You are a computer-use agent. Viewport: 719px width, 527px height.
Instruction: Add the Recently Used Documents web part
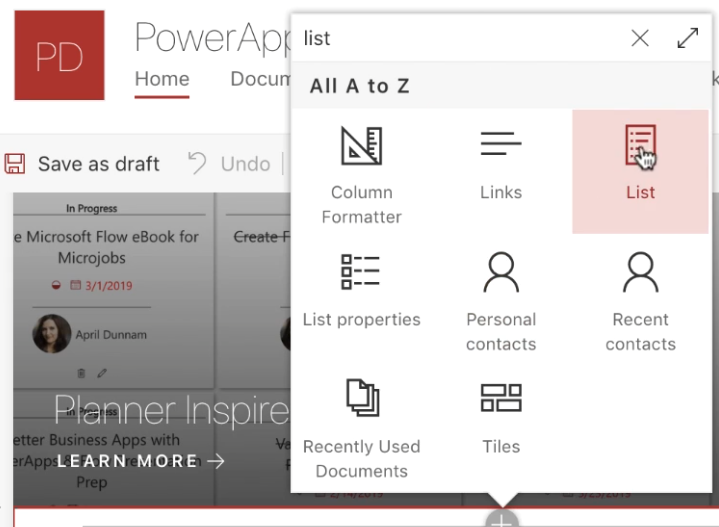tap(361, 428)
